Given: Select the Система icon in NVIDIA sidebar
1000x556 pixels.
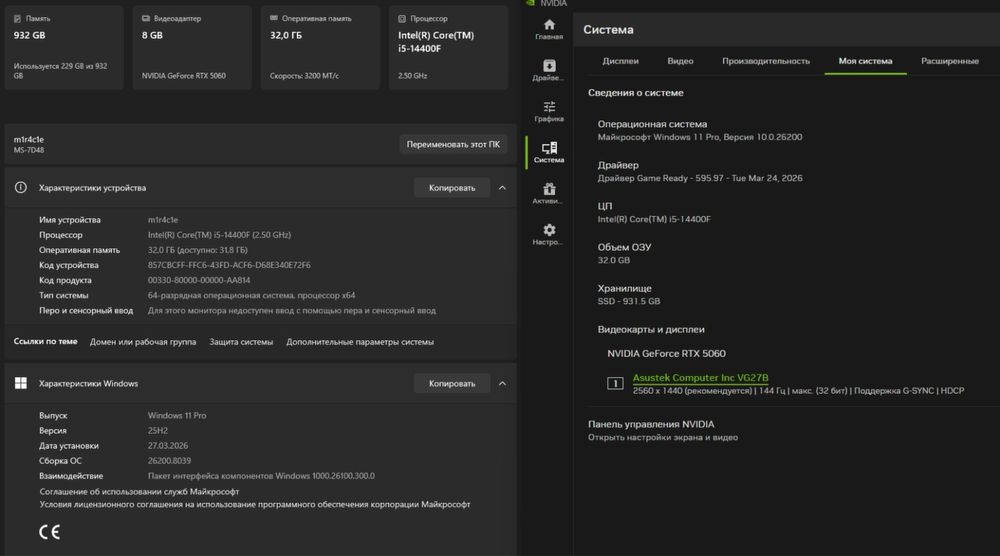Looking at the screenshot, I should click(548, 148).
